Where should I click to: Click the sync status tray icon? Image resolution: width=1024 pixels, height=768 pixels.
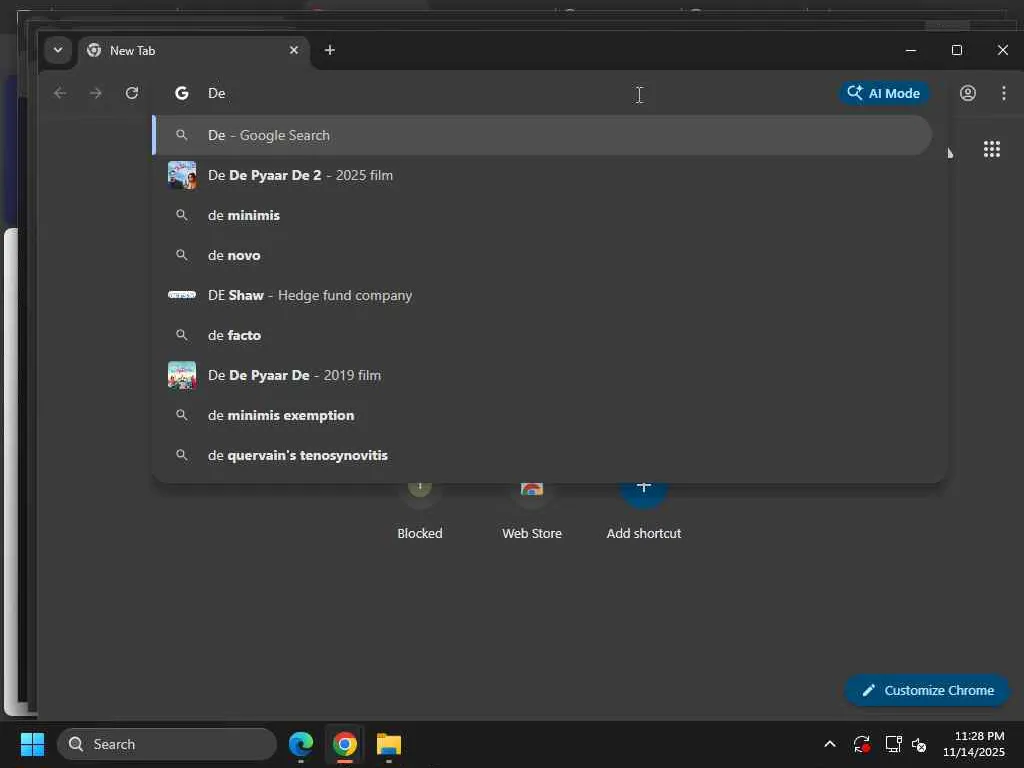(861, 744)
